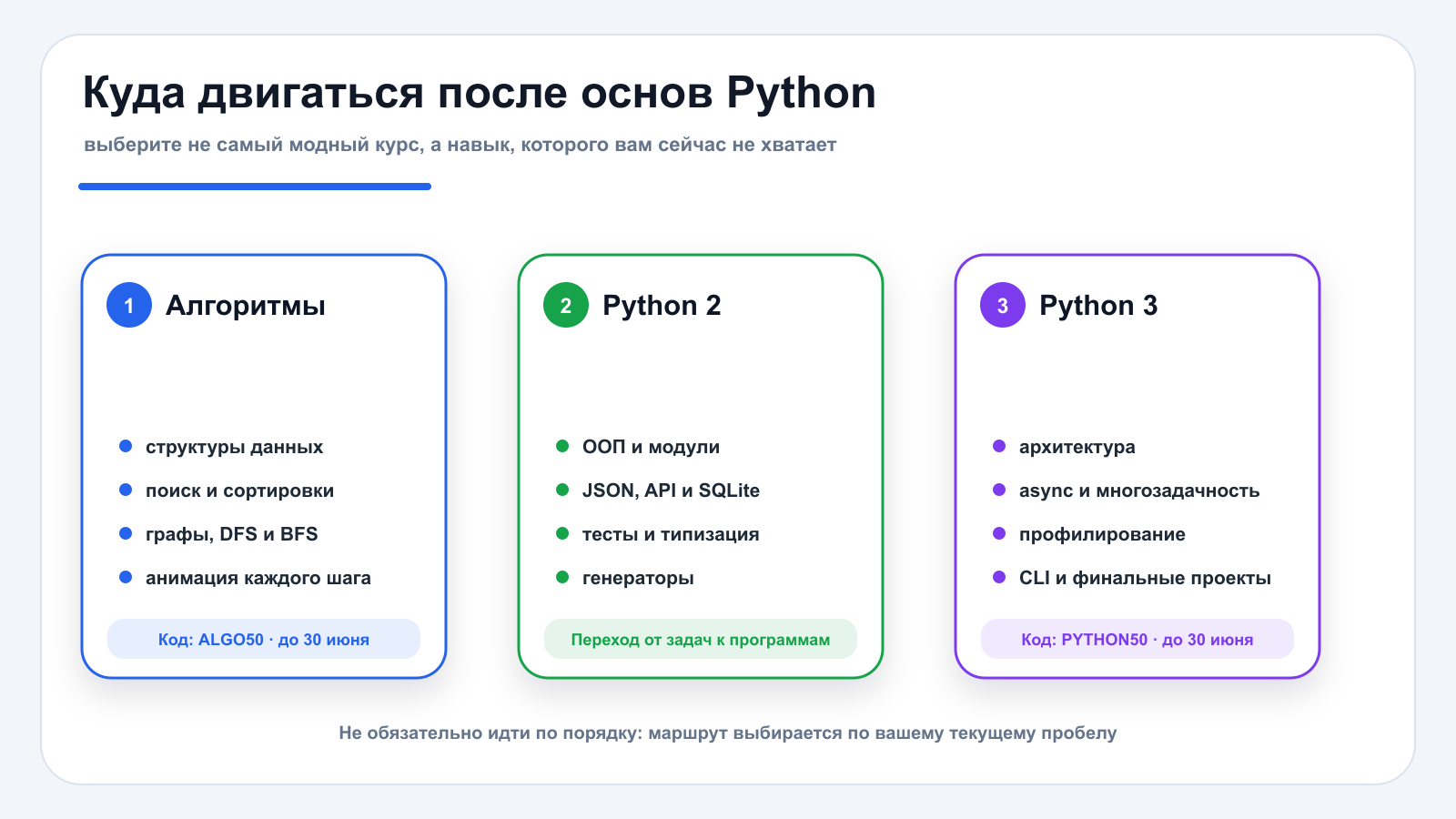Select the Алгоритмы card title

pyautogui.click(x=246, y=306)
